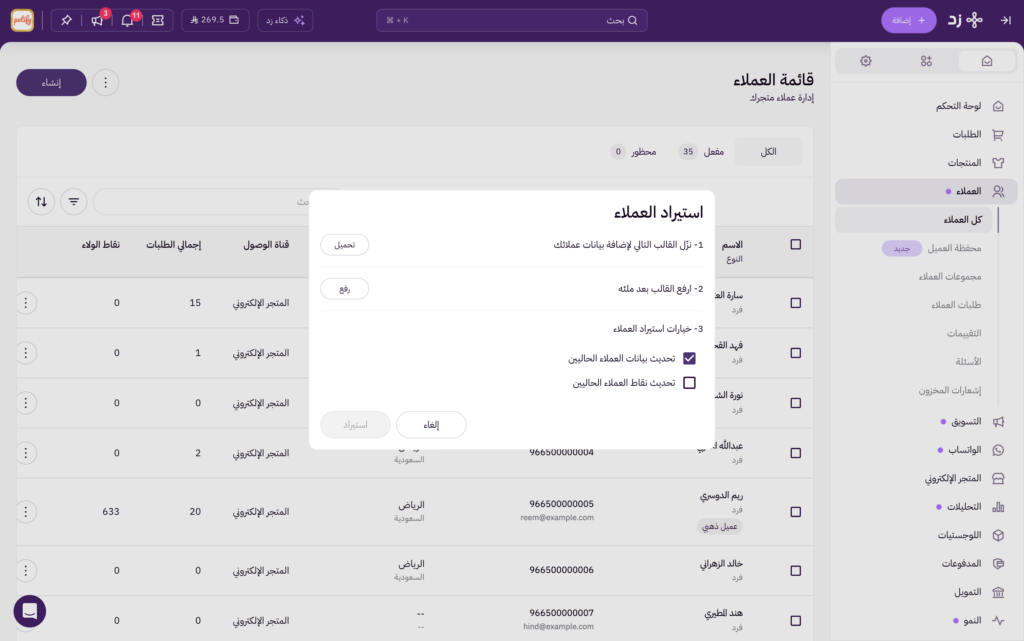Click the pin icon in top bar

pos(66,20)
